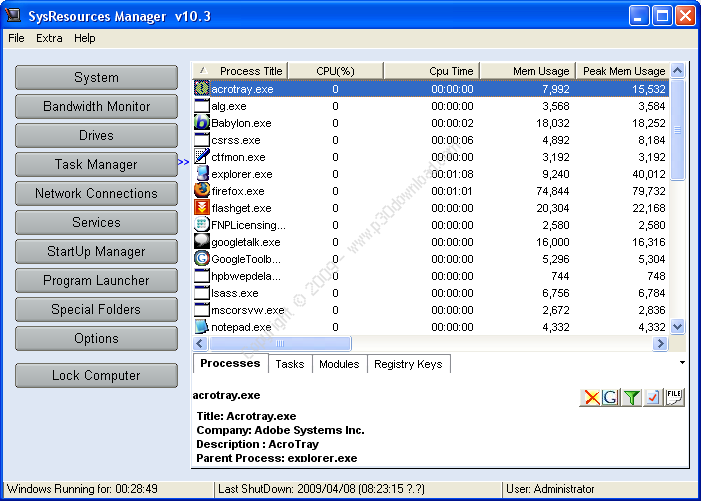Click Windows Running for status text

82,489
